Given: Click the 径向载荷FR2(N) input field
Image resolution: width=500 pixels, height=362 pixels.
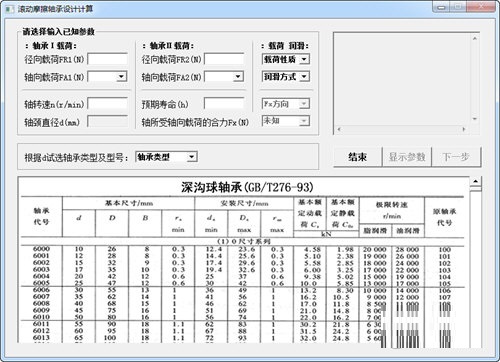Looking at the screenshot, I should click(x=224, y=59).
